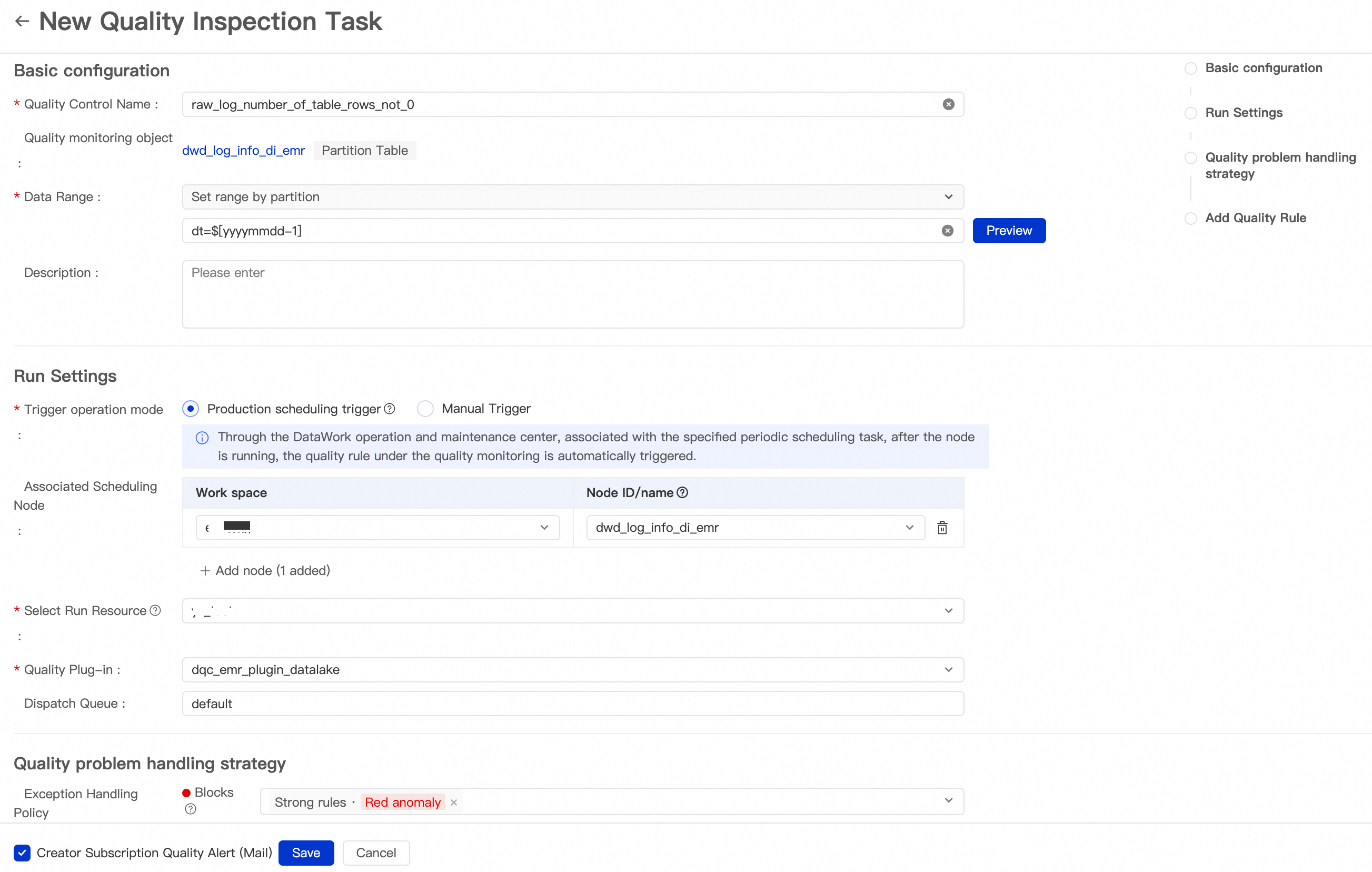Open the dwd_log_info_di_emr table link
The height and width of the screenshot is (872, 1372).
tap(243, 151)
